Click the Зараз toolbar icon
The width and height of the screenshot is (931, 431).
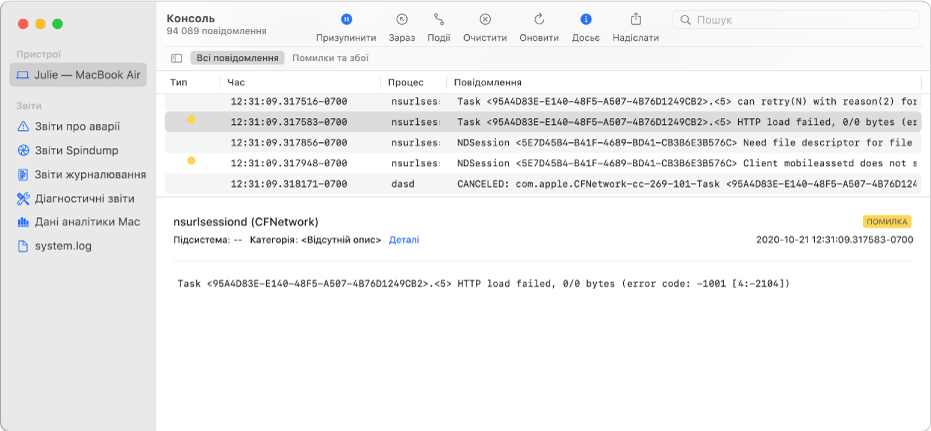tap(402, 20)
